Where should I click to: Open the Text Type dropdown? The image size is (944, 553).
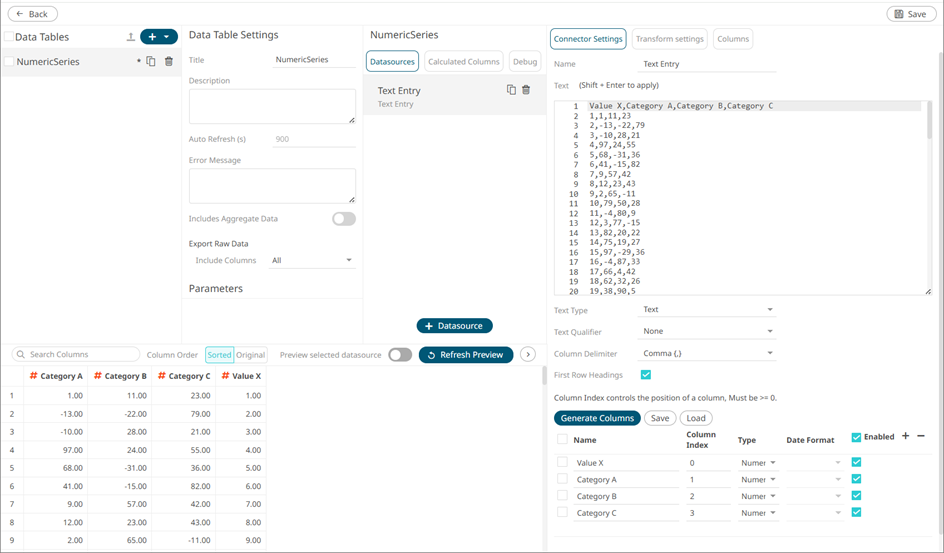pyautogui.click(x=706, y=310)
